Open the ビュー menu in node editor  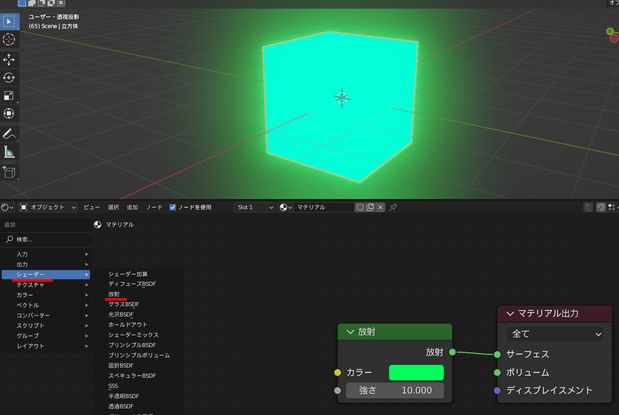[92, 207]
